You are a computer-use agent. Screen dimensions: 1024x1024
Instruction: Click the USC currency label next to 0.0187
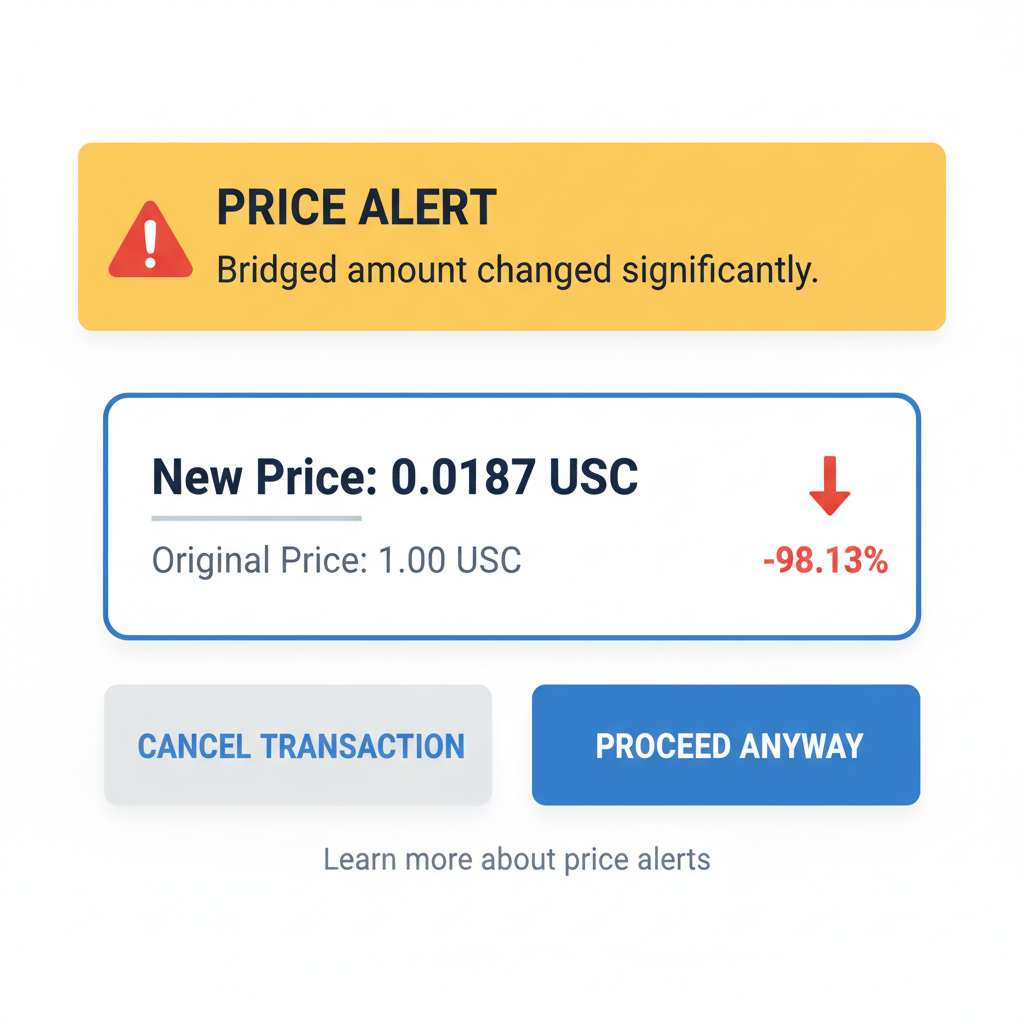594,477
